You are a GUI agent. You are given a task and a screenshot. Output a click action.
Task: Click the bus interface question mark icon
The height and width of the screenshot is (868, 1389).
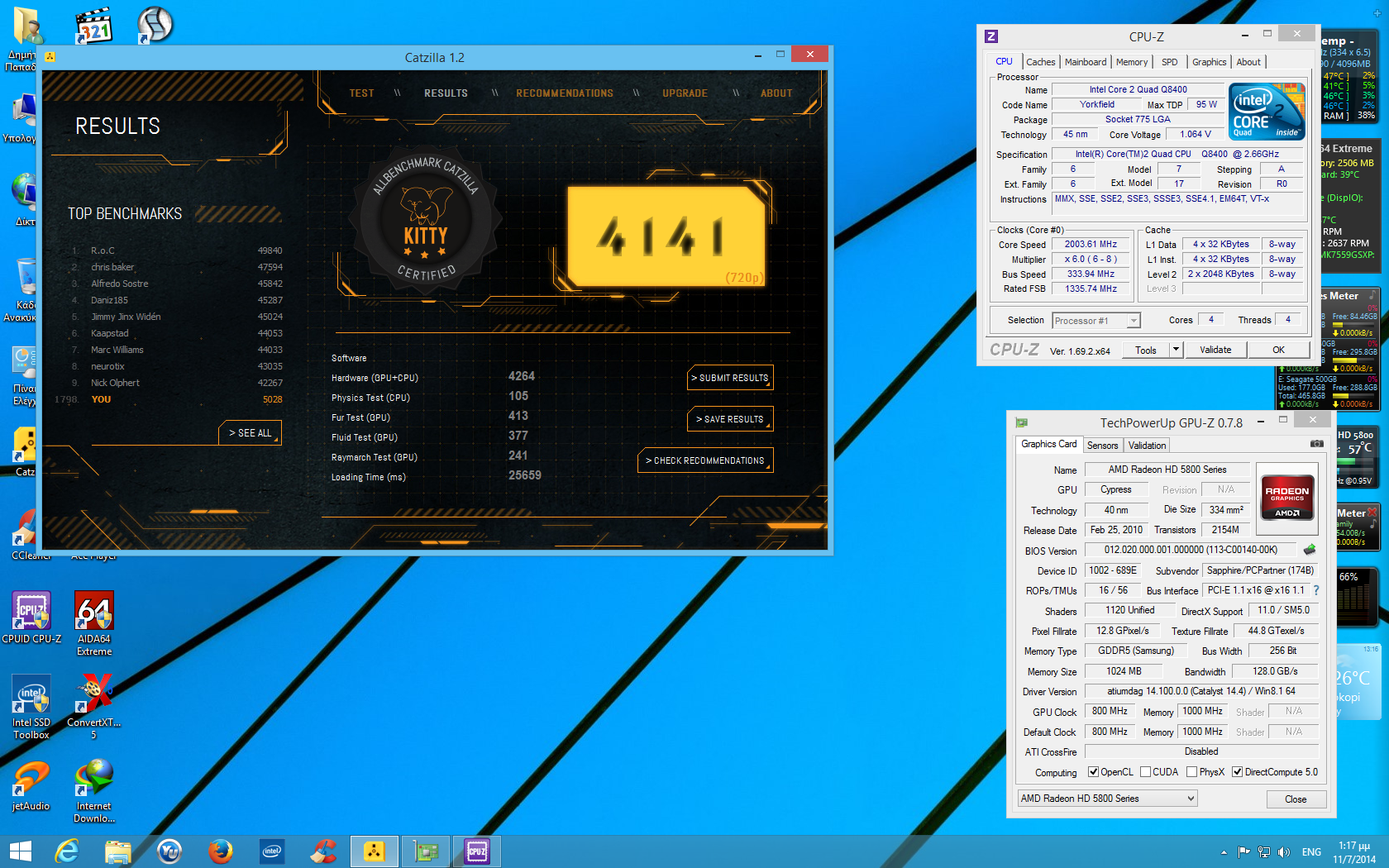tap(1316, 590)
